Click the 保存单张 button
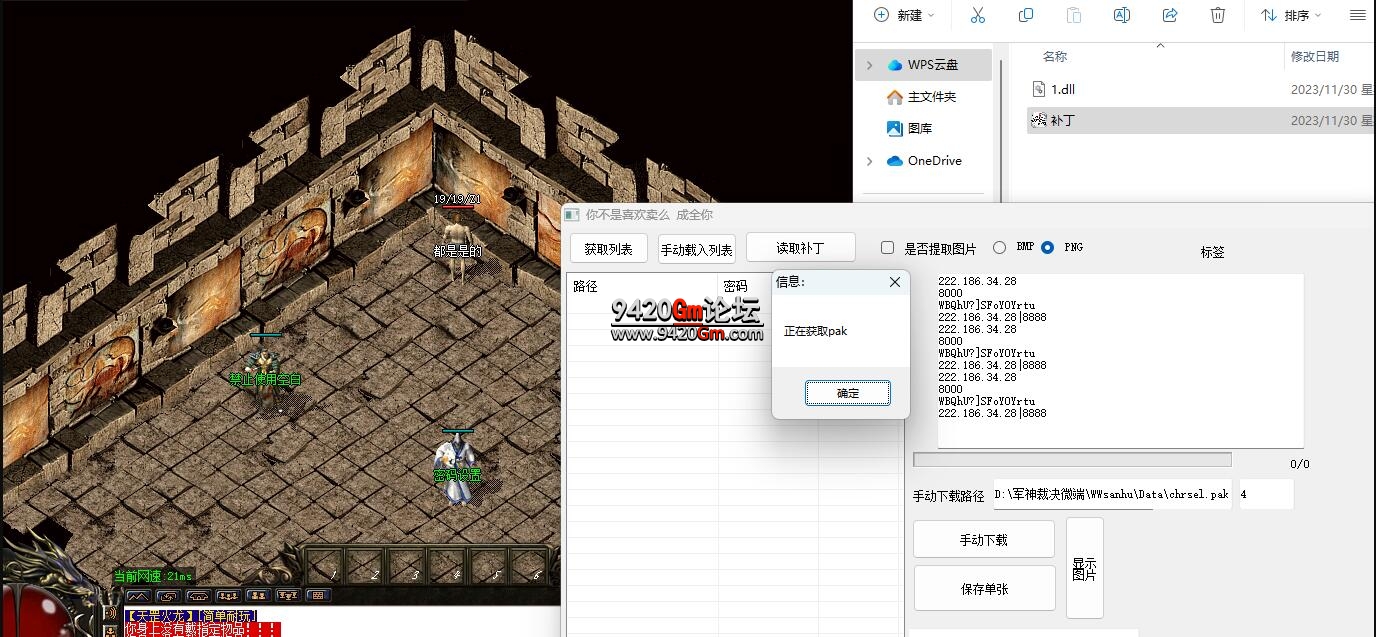This screenshot has width=1376, height=637. coord(985,588)
